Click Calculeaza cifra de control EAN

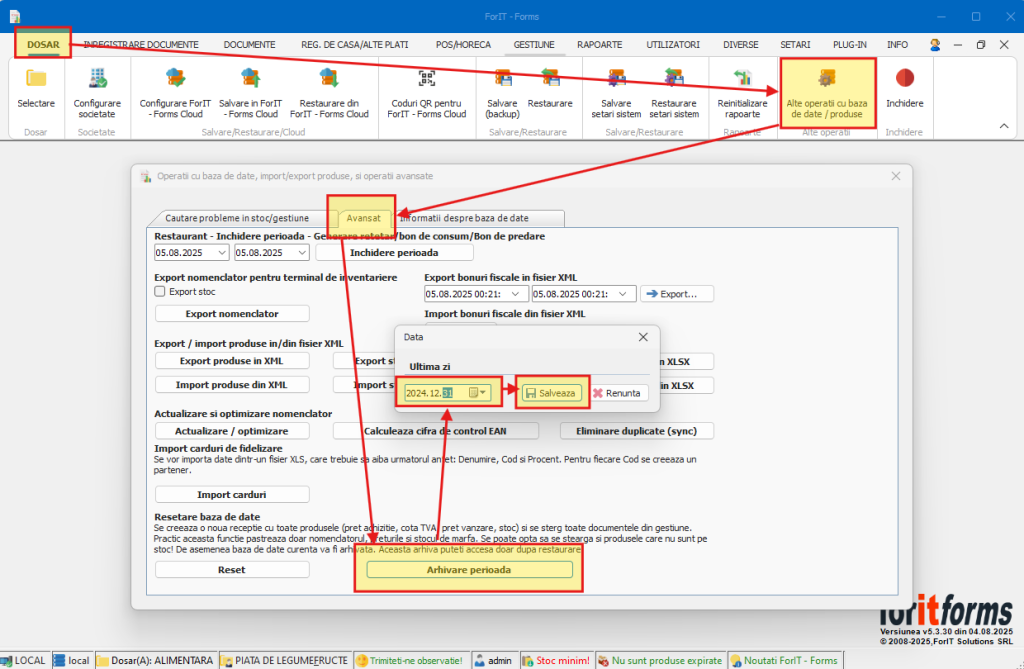[436, 431]
